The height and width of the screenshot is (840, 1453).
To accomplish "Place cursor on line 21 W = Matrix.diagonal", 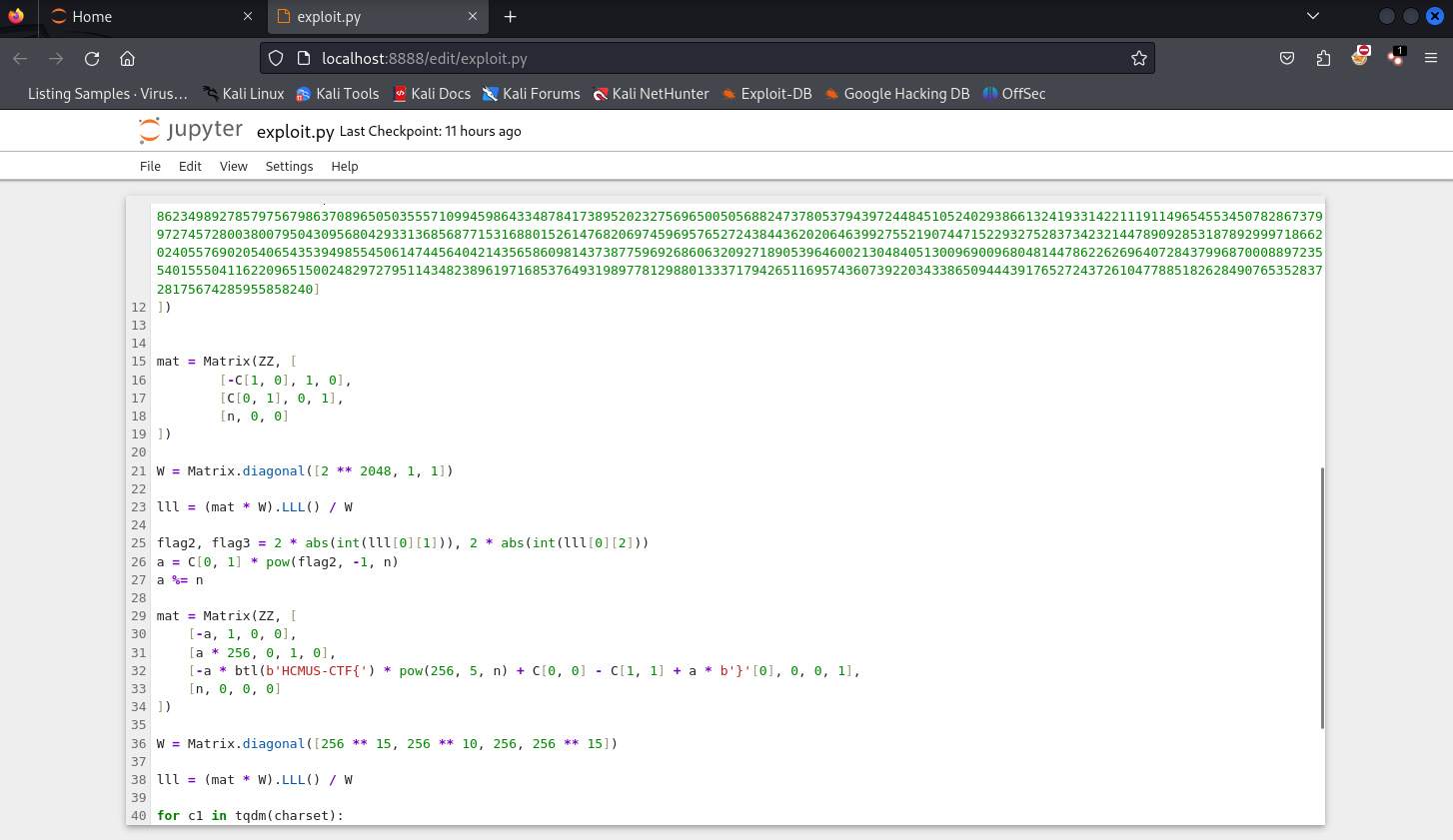I will point(305,470).
